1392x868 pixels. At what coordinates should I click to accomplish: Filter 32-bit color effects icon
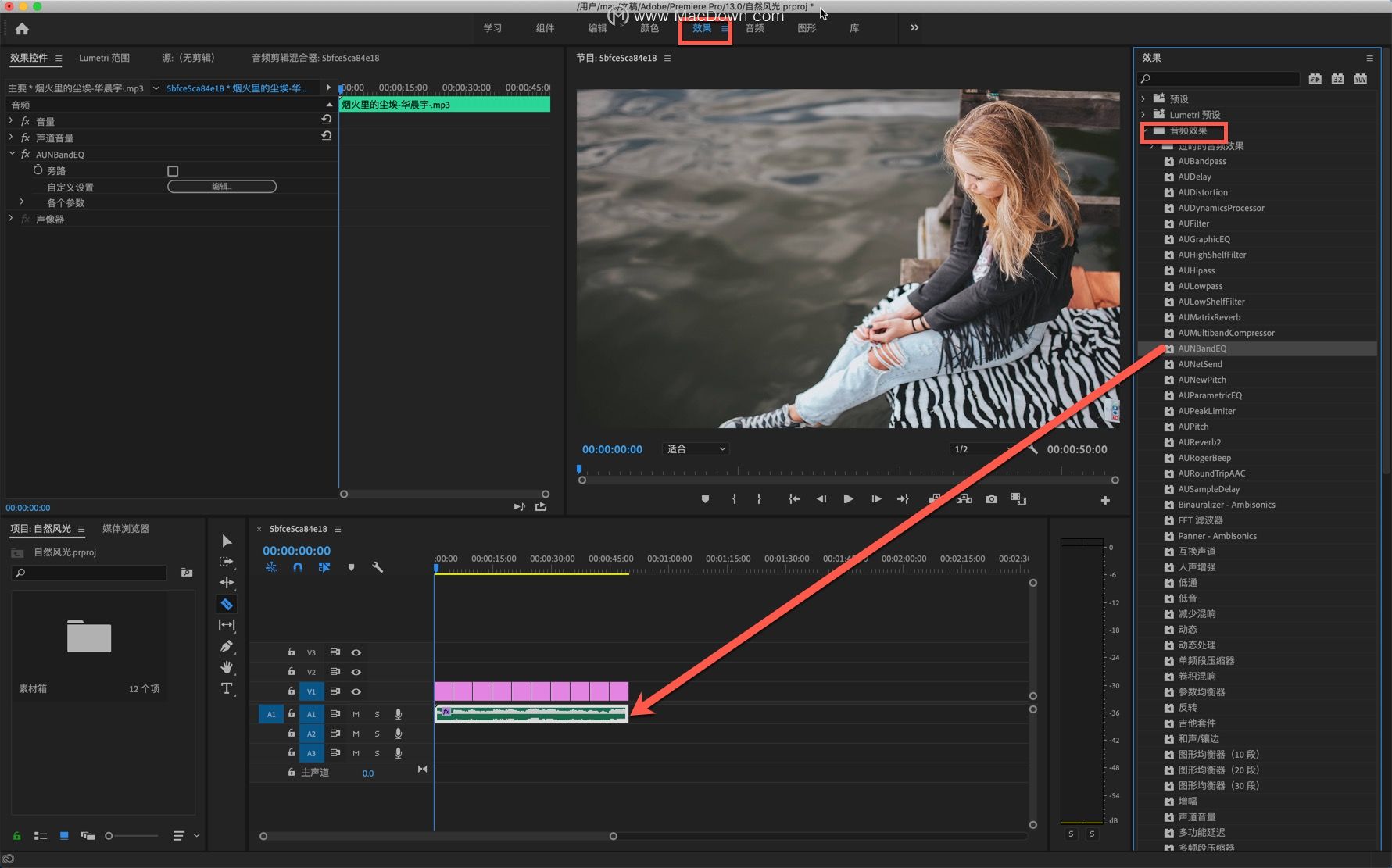pos(1338,79)
